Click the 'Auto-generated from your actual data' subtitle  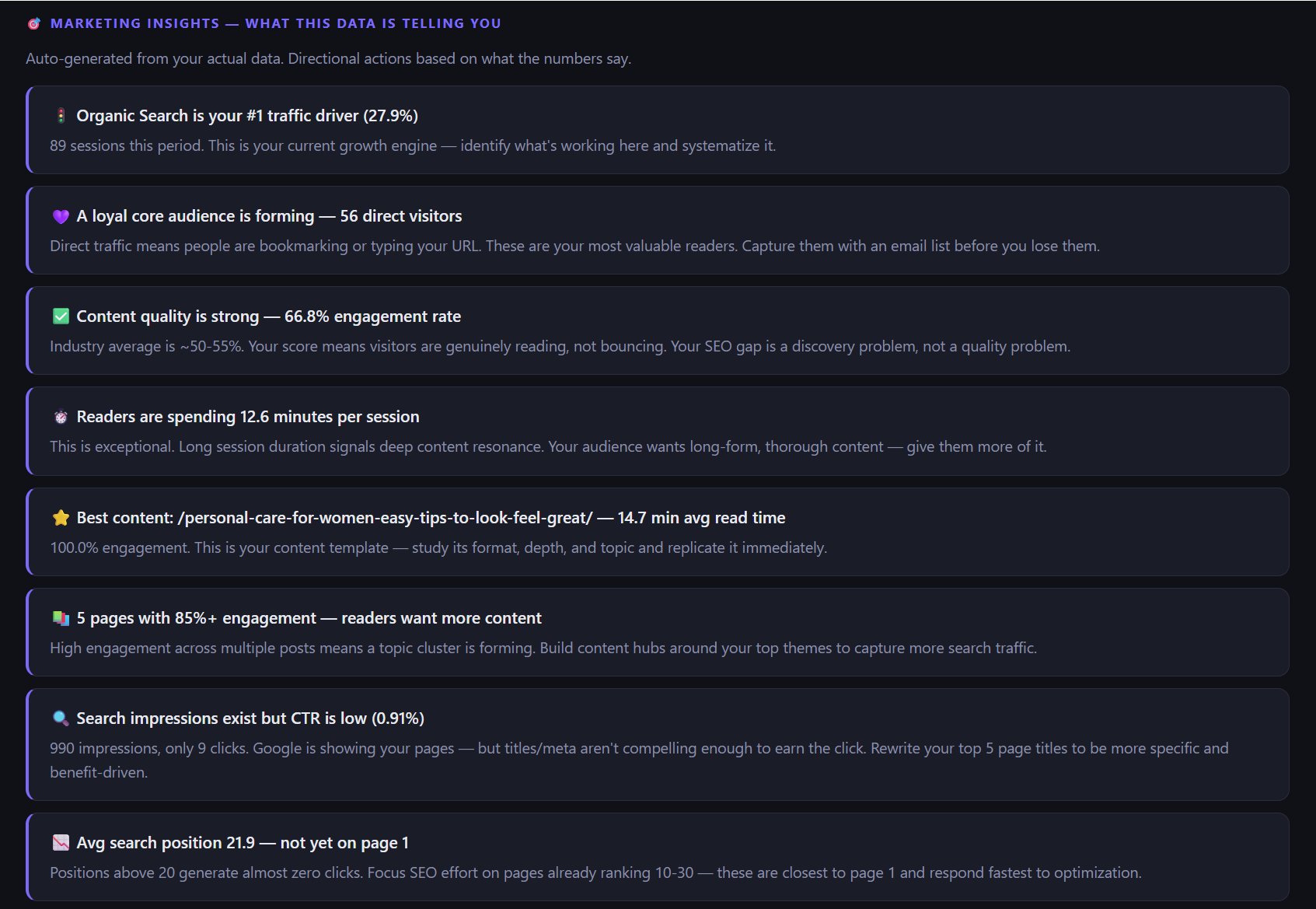pos(328,59)
